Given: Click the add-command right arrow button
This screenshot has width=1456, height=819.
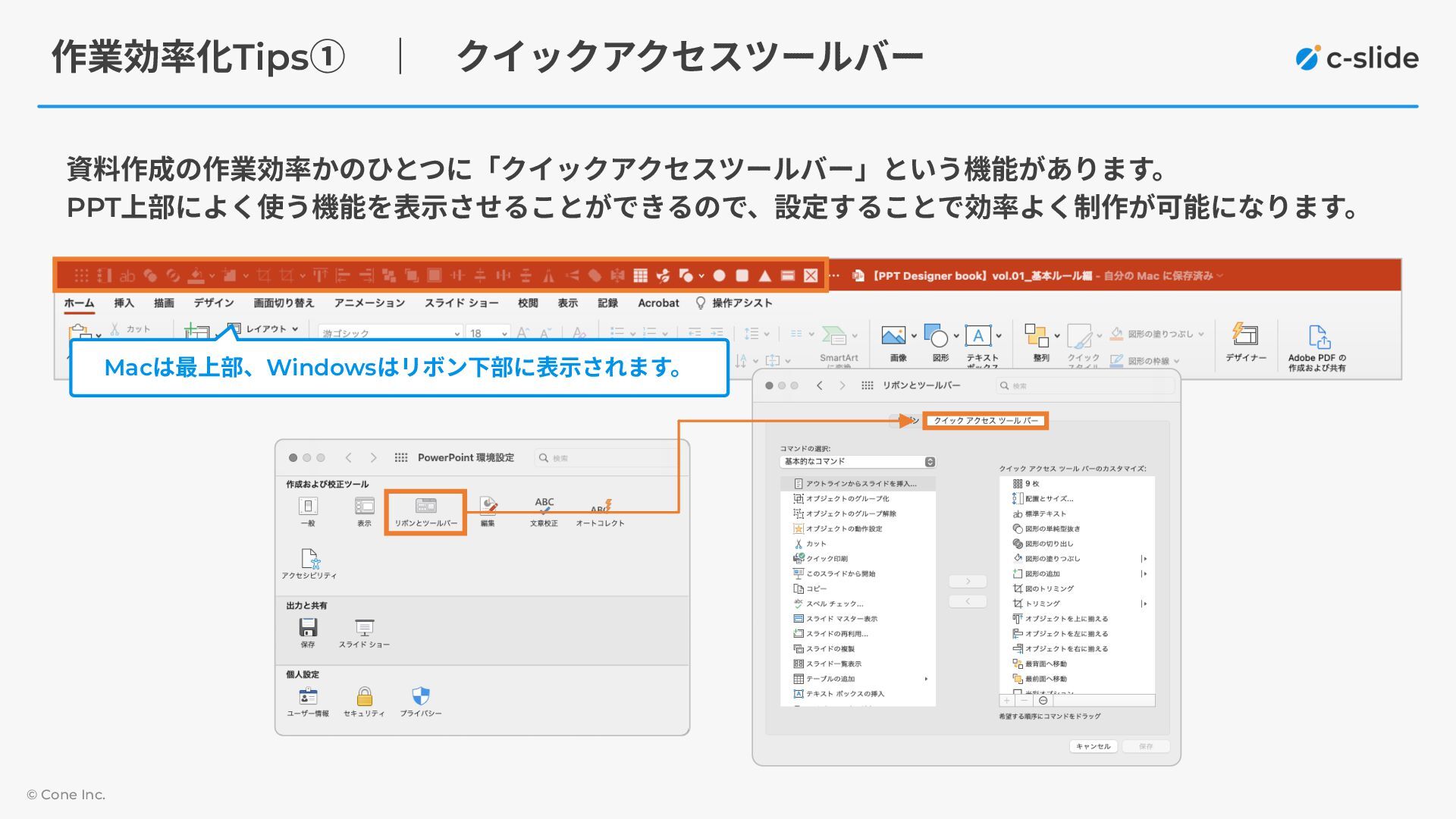Looking at the screenshot, I should 968,582.
